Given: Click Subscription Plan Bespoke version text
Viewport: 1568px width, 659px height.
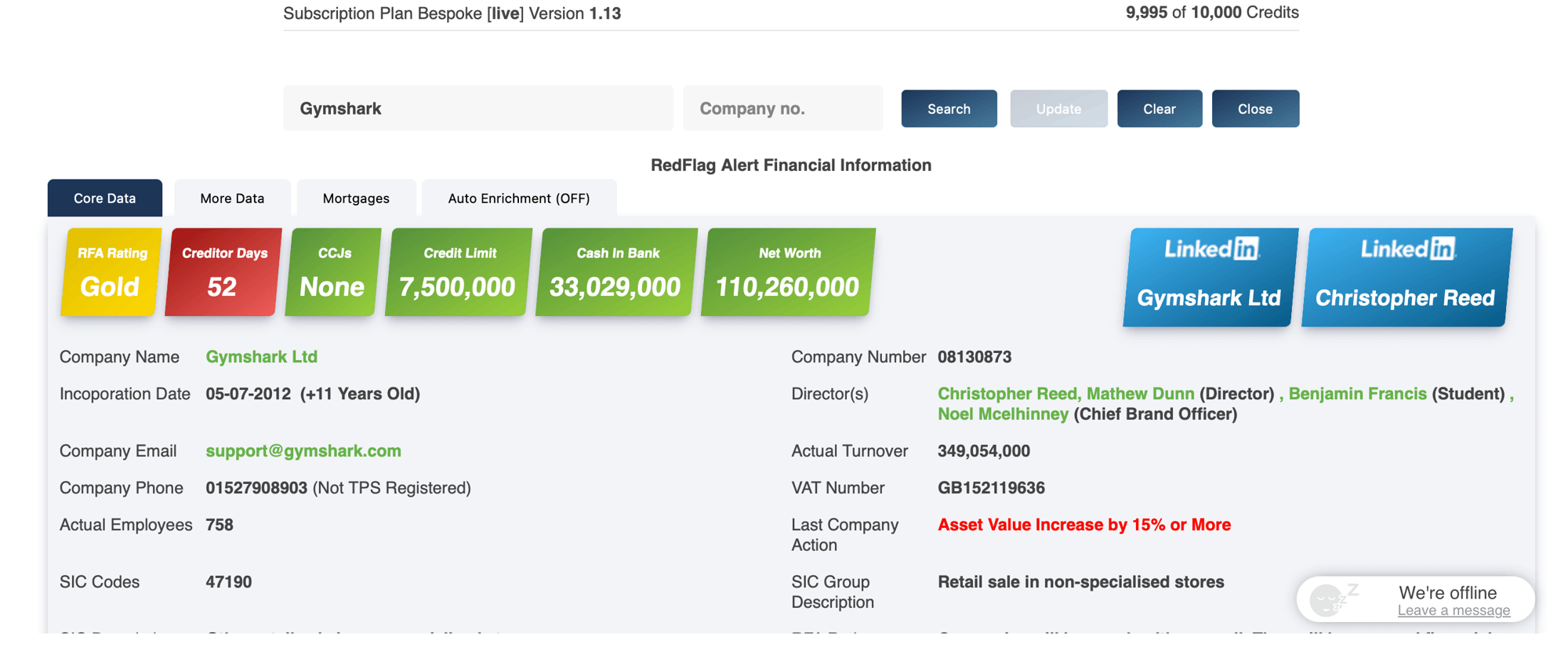Looking at the screenshot, I should pyautogui.click(x=452, y=13).
